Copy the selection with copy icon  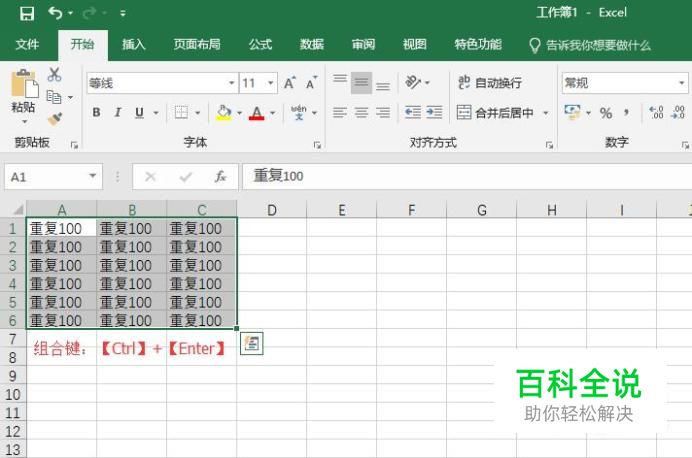coord(54,97)
